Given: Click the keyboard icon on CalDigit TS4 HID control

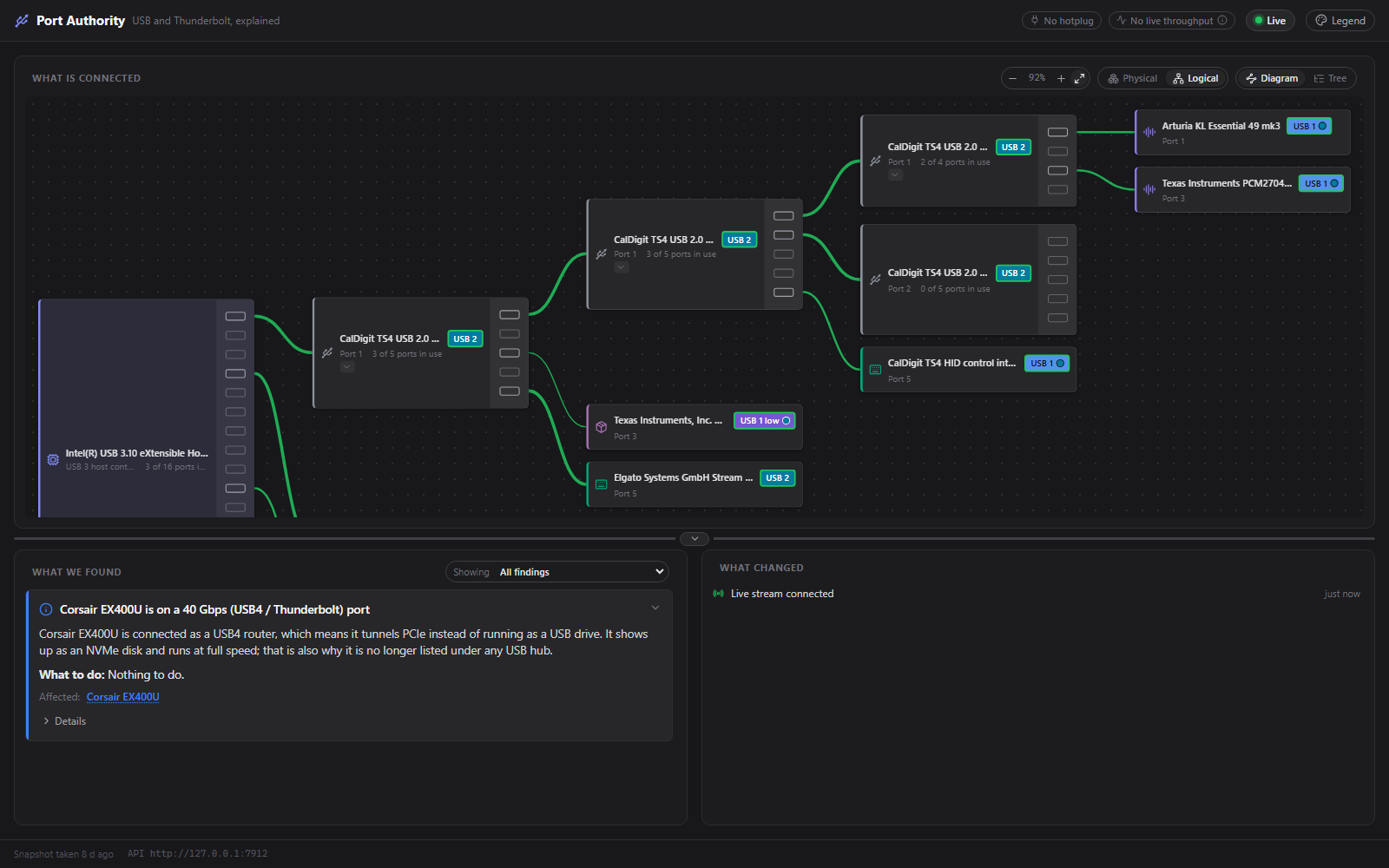Looking at the screenshot, I should click(x=875, y=370).
